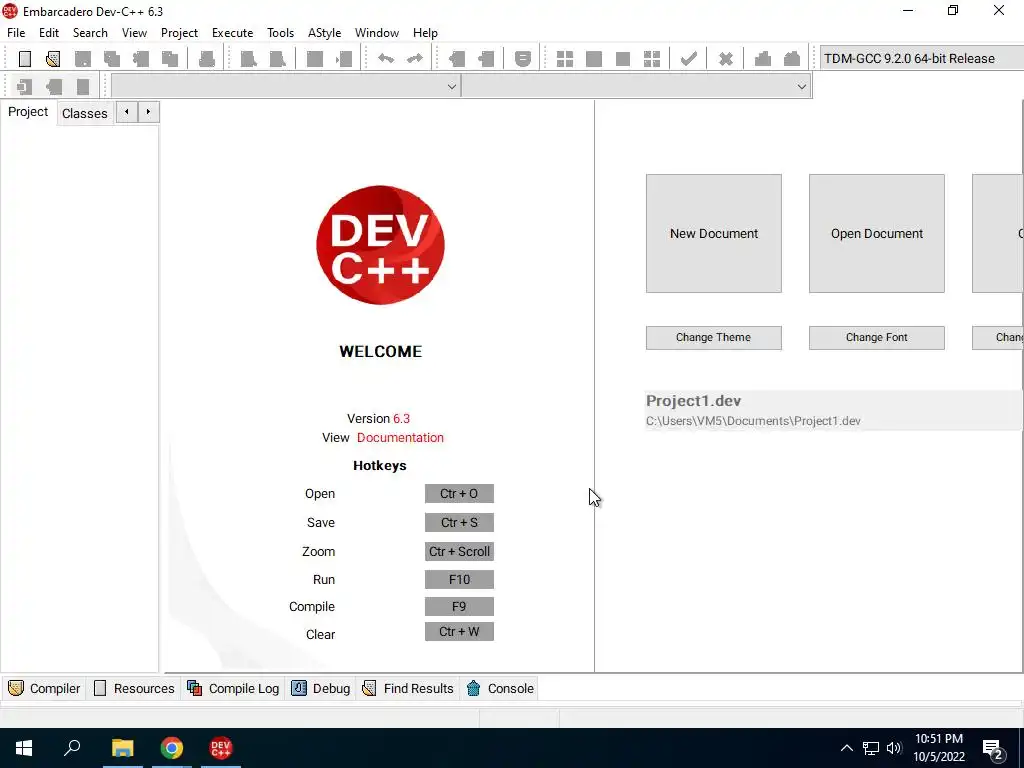Click the grayed checkmark Debug icon

tap(688, 59)
